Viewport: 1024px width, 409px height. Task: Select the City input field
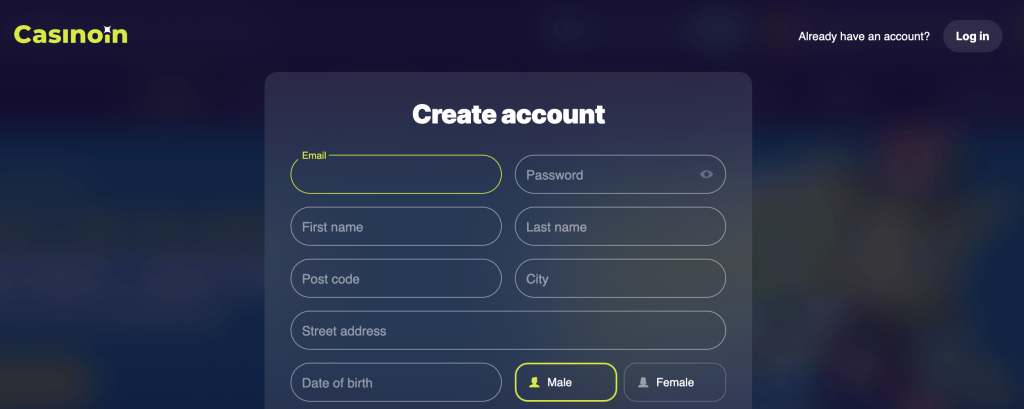click(620, 278)
